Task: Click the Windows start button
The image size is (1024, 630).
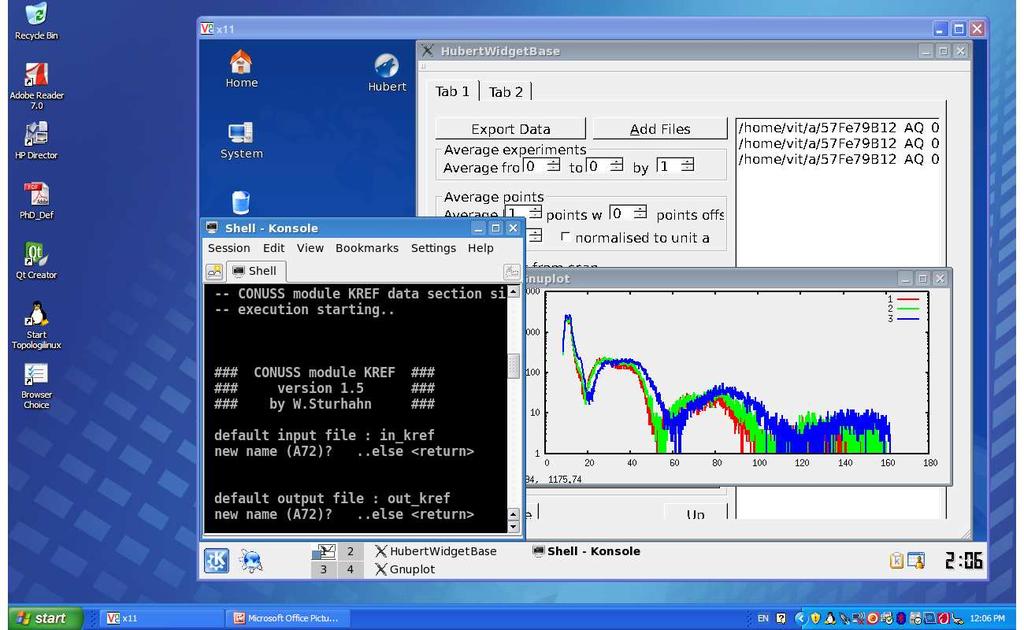Action: coord(46,618)
